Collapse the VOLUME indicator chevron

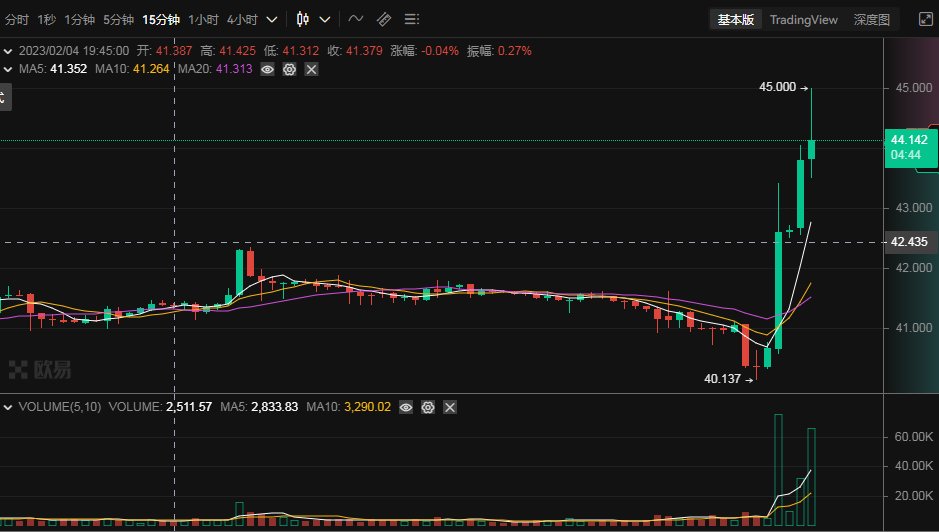coord(8,407)
